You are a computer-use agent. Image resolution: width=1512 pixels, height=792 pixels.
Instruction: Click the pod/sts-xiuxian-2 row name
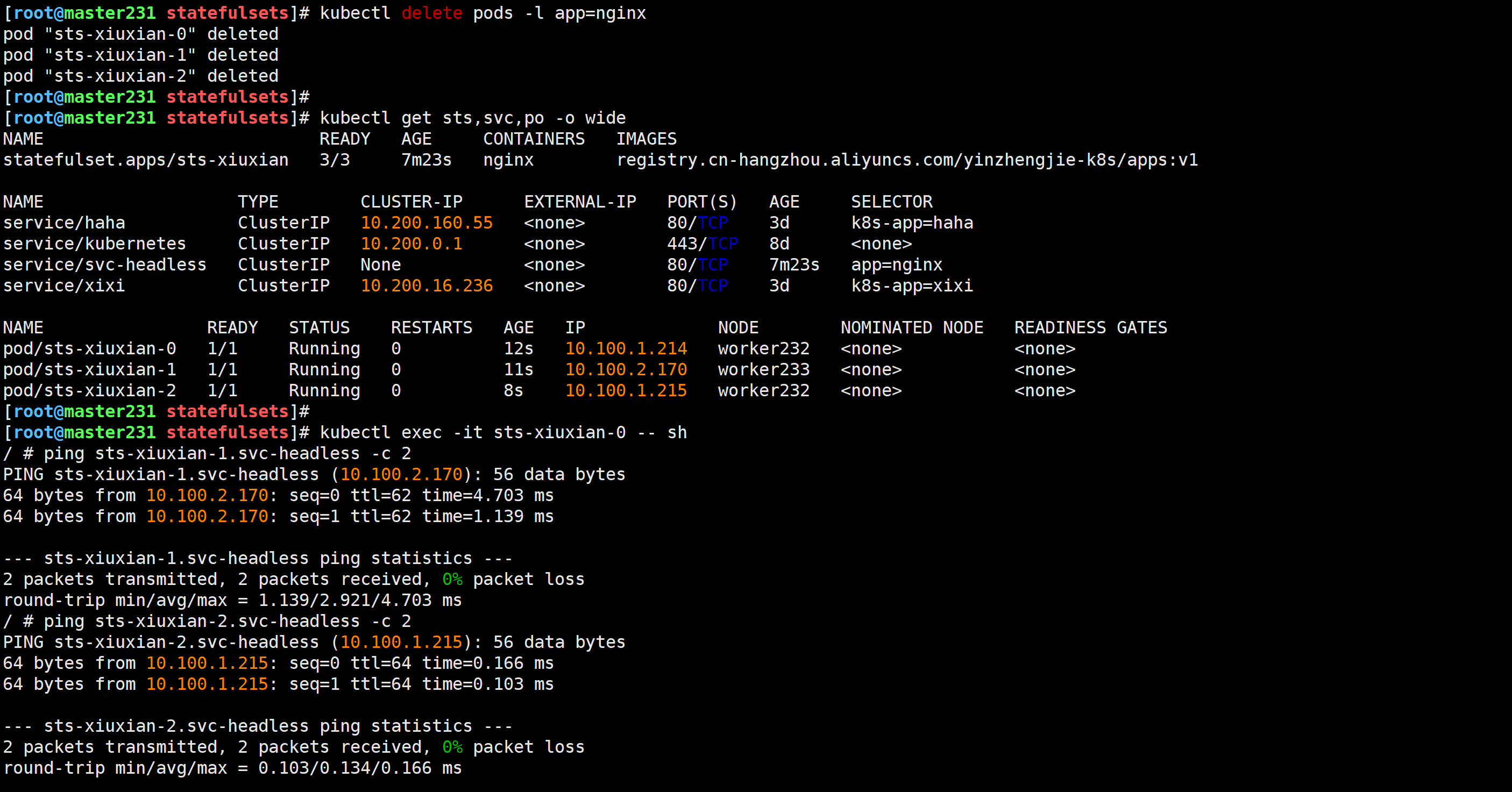click(x=89, y=391)
